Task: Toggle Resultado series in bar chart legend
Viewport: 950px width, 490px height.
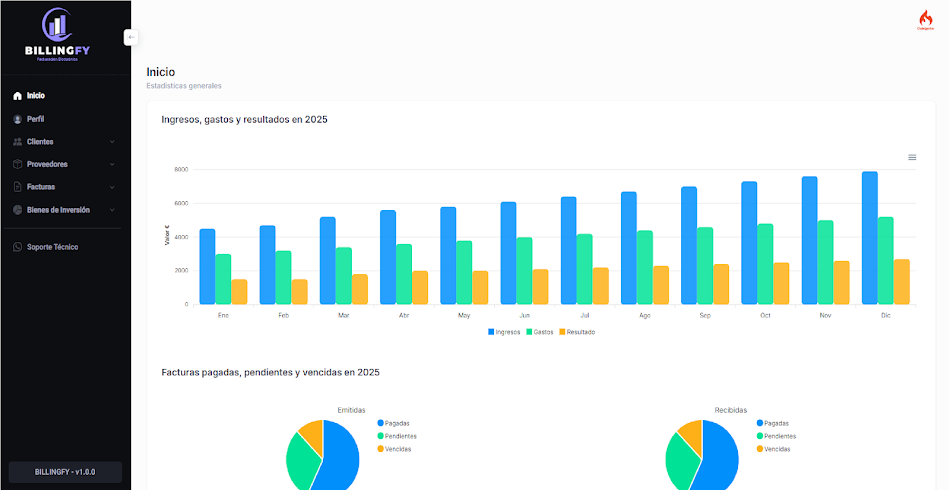Action: point(576,332)
